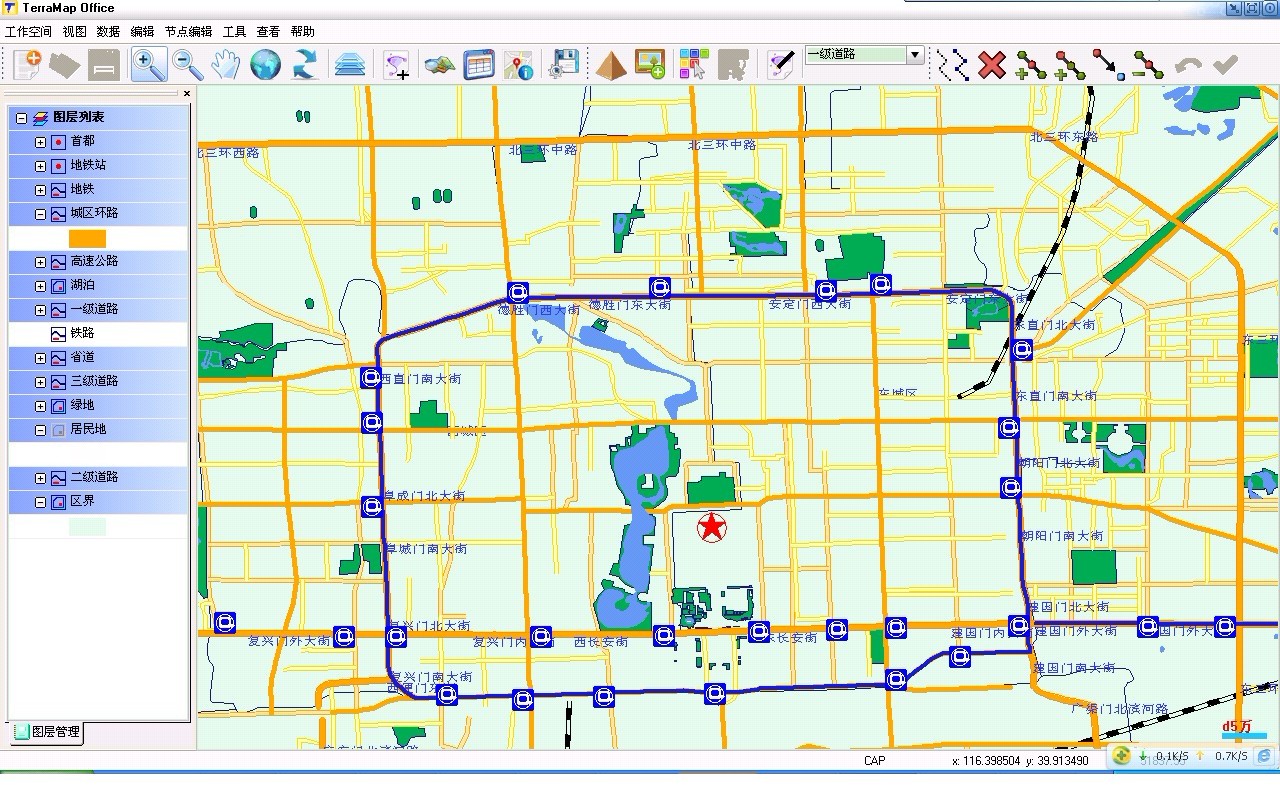Open the 帮助 menu
This screenshot has height=800, width=1280.
click(x=302, y=32)
